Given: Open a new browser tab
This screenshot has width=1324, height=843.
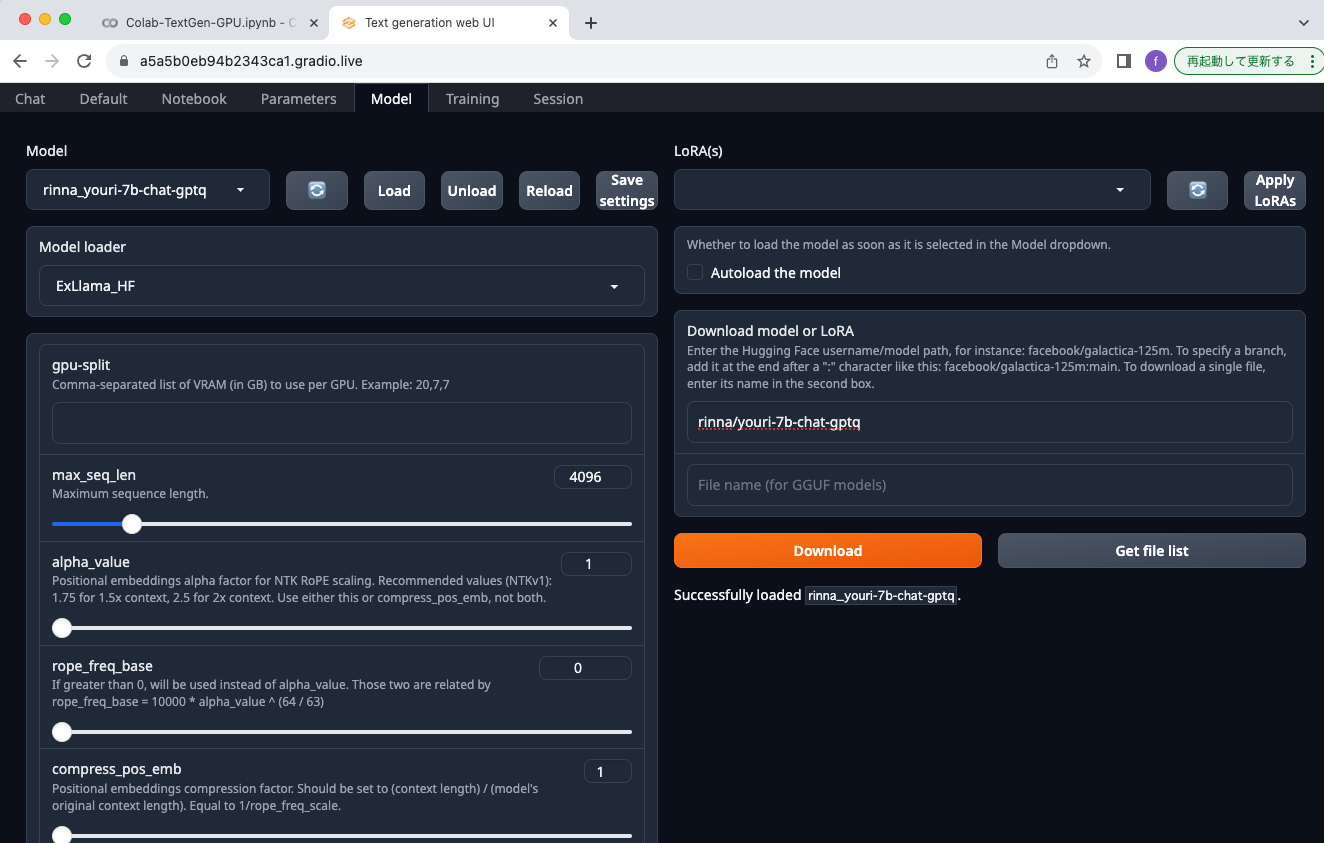Looking at the screenshot, I should click(x=591, y=22).
